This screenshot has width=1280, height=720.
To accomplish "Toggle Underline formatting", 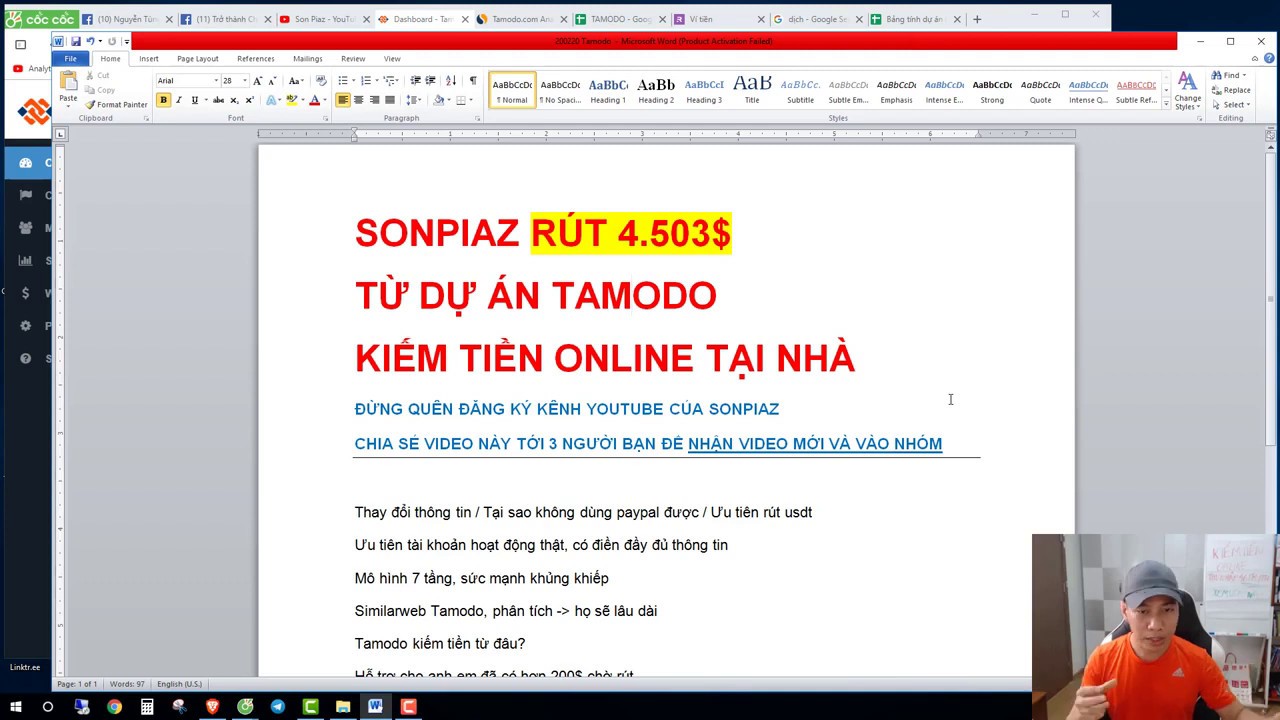I will pos(195,100).
